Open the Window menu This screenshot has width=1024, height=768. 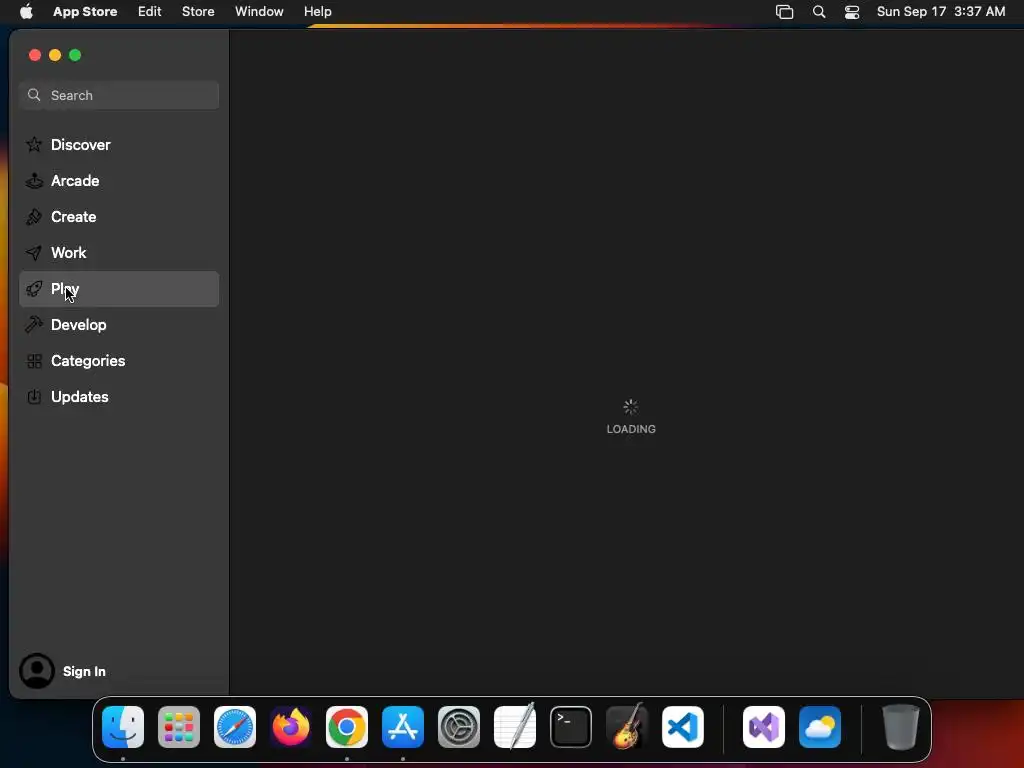pos(259,12)
